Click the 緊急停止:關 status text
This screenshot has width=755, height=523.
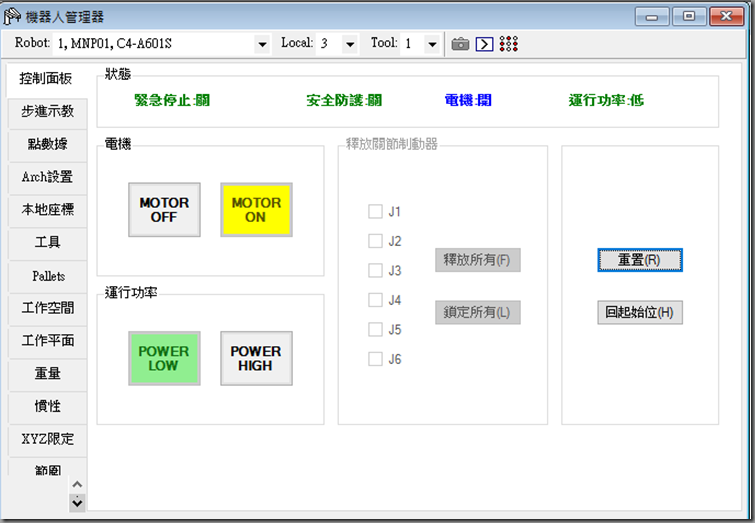click(x=172, y=100)
